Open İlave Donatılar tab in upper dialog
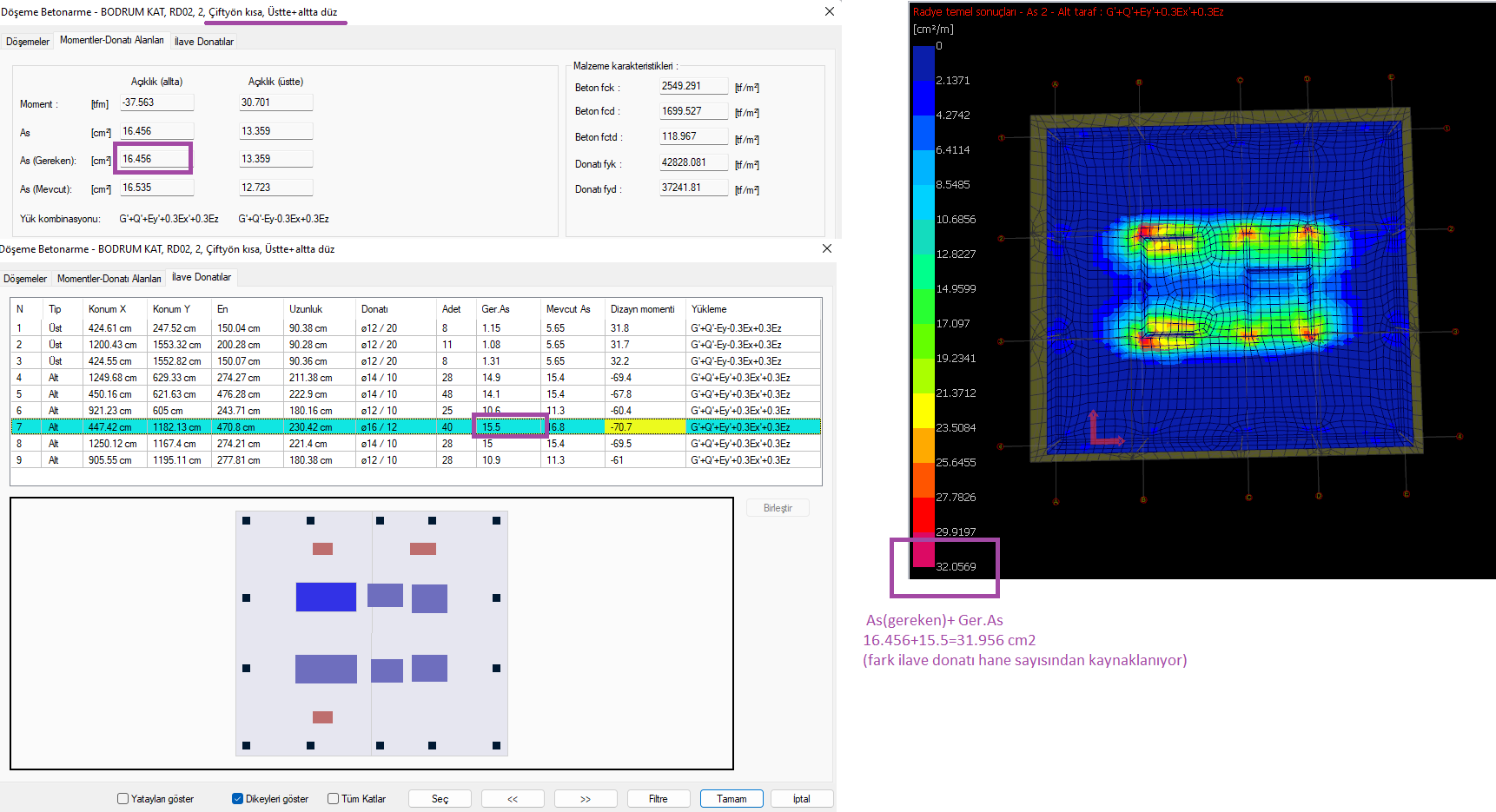 coord(204,42)
